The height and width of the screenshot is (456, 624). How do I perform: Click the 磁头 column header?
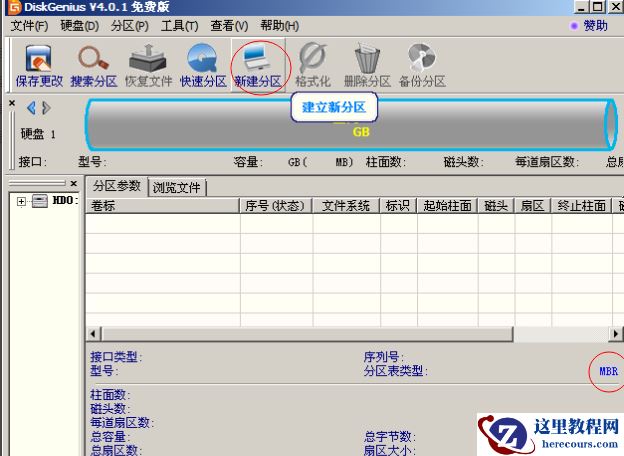[496, 206]
